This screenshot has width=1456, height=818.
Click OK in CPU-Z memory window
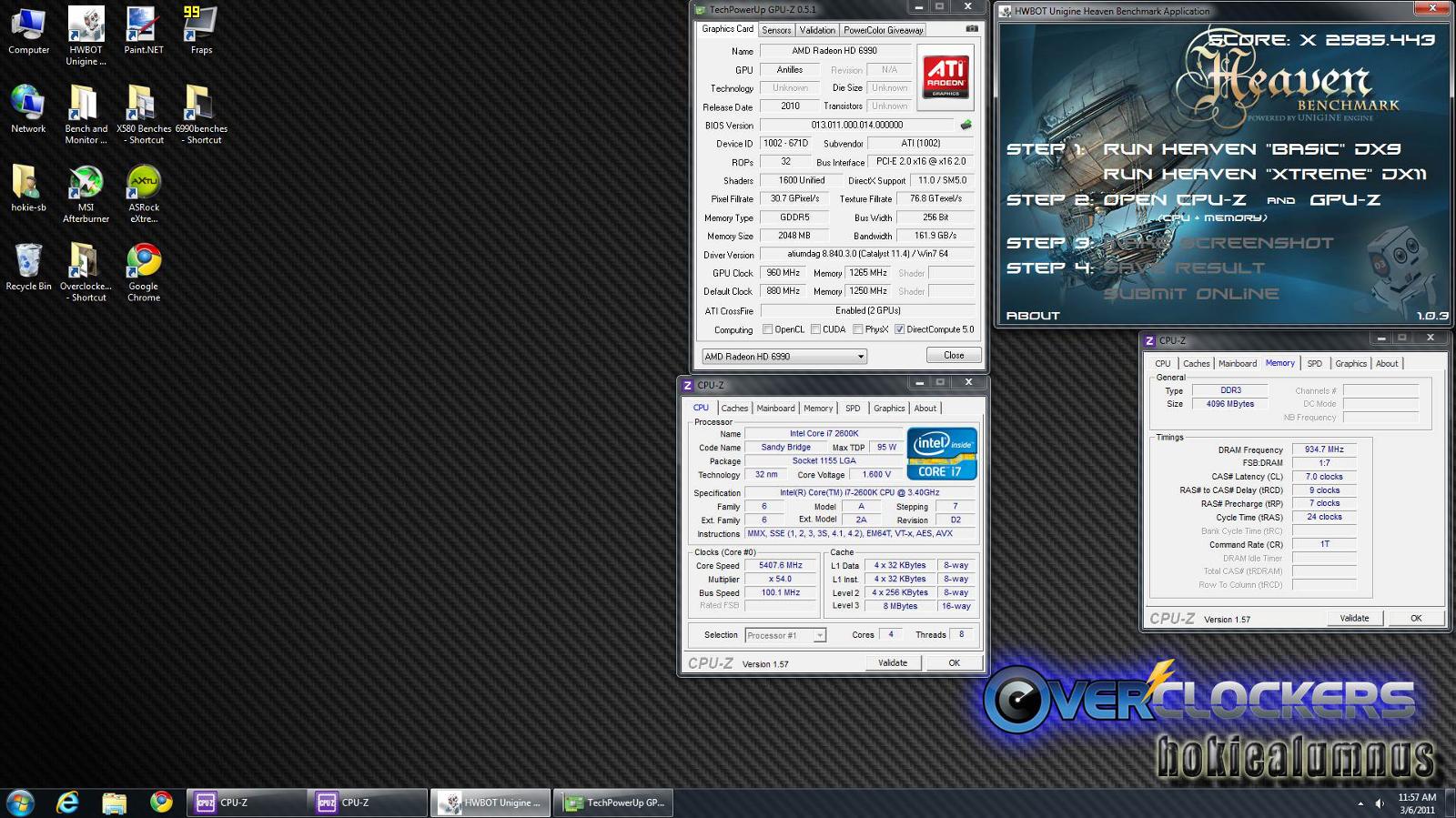tap(1416, 618)
